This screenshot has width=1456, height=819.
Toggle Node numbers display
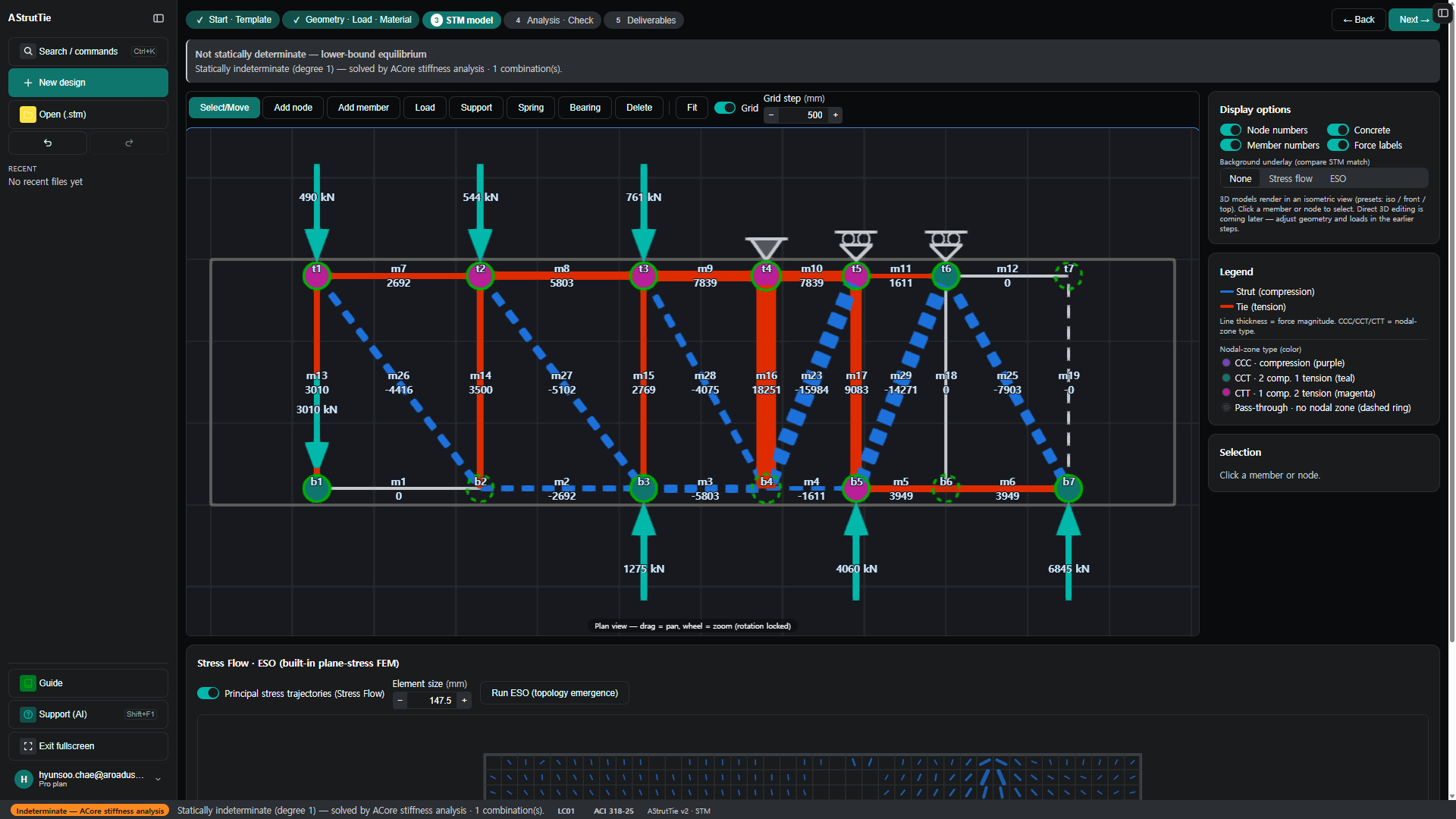(x=1230, y=130)
